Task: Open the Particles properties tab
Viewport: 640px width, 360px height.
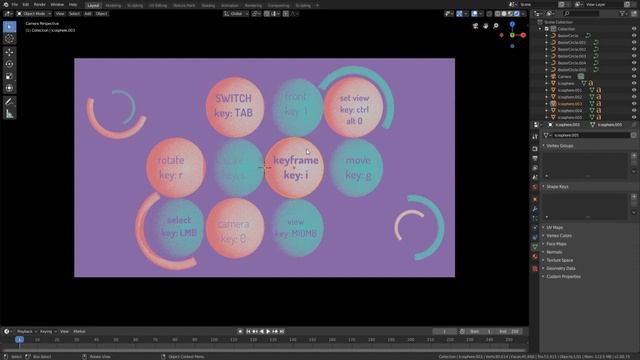Action: 535,219
